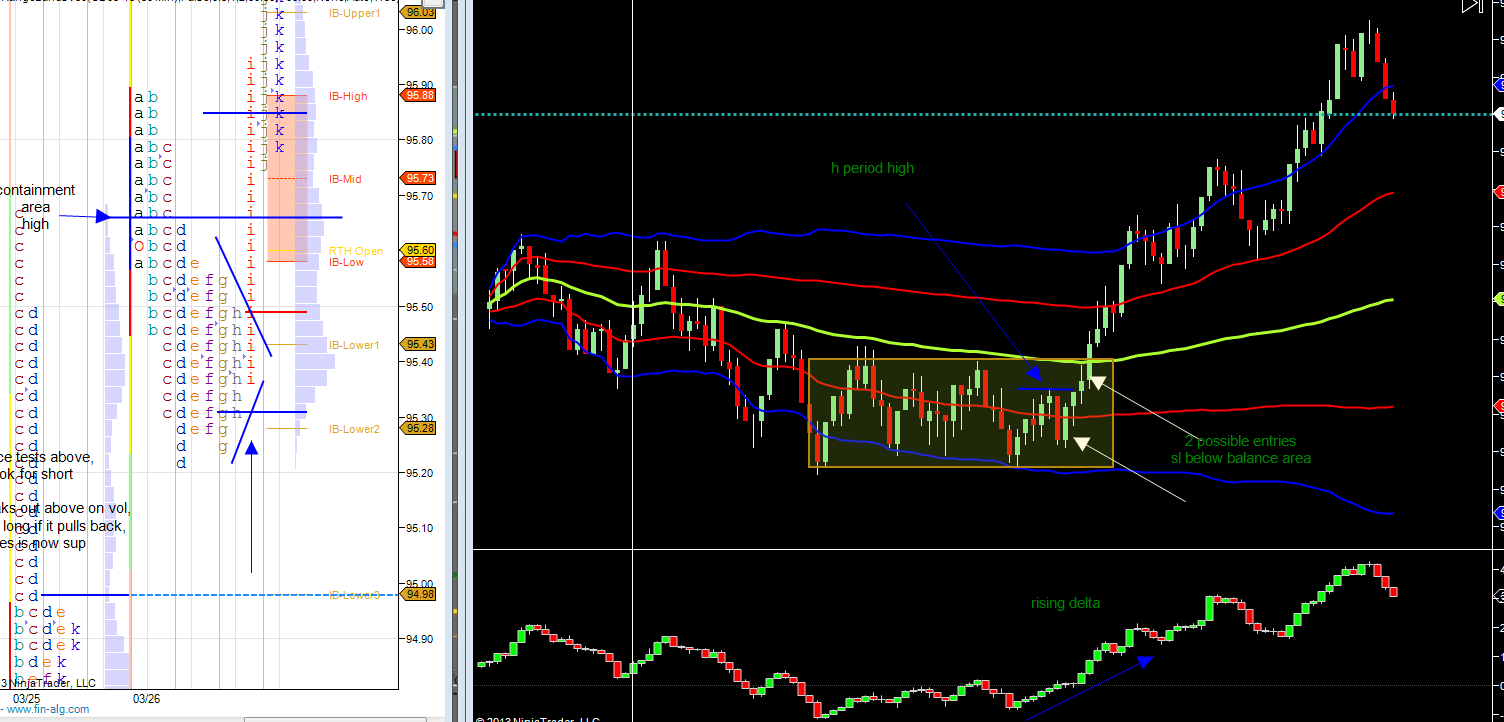
Task: Click the 95.20 price axis value
Action: point(420,473)
